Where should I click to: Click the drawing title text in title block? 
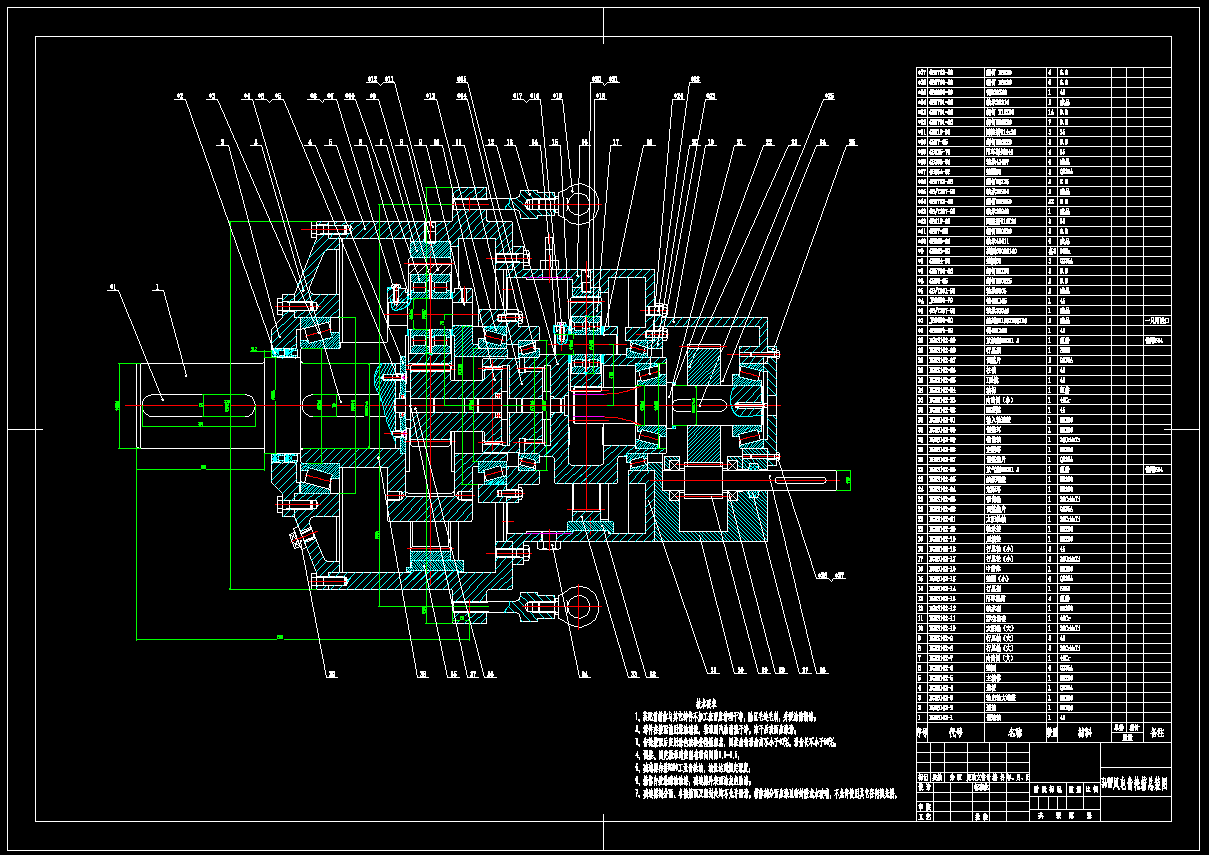pyautogui.click(x=1135, y=784)
